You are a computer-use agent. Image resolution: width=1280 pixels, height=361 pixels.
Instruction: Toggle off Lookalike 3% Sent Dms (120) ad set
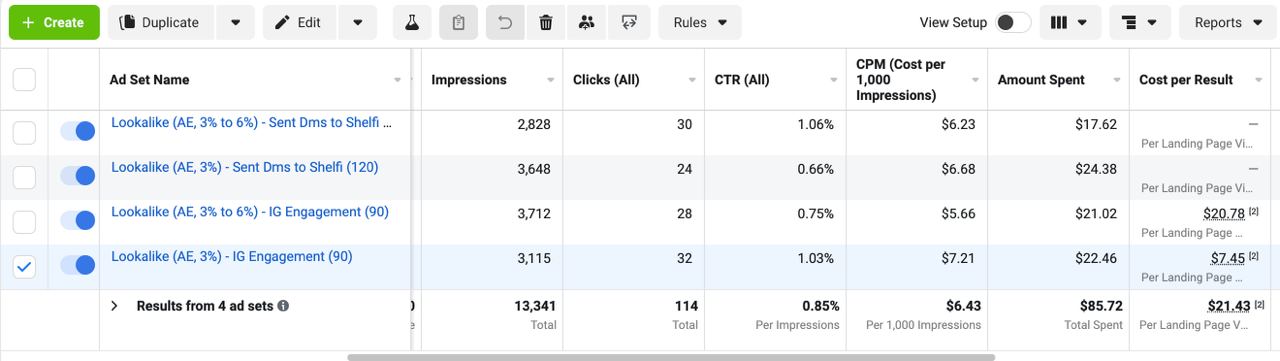point(78,176)
